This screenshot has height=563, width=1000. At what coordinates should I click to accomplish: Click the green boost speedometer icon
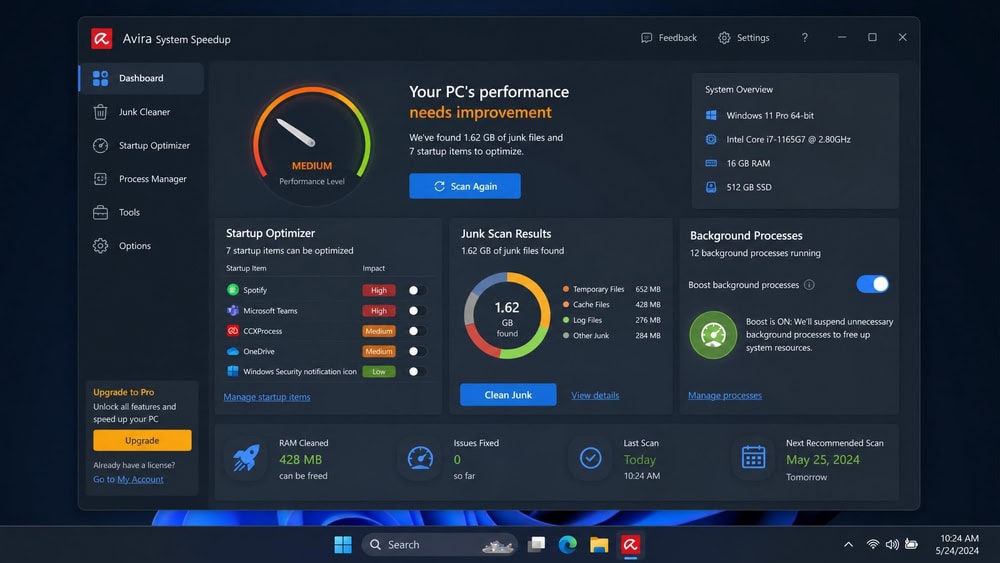pyautogui.click(x=713, y=335)
